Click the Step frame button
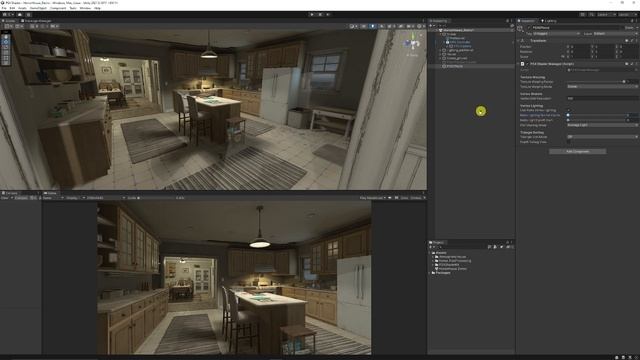640x360 pixels. point(328,15)
